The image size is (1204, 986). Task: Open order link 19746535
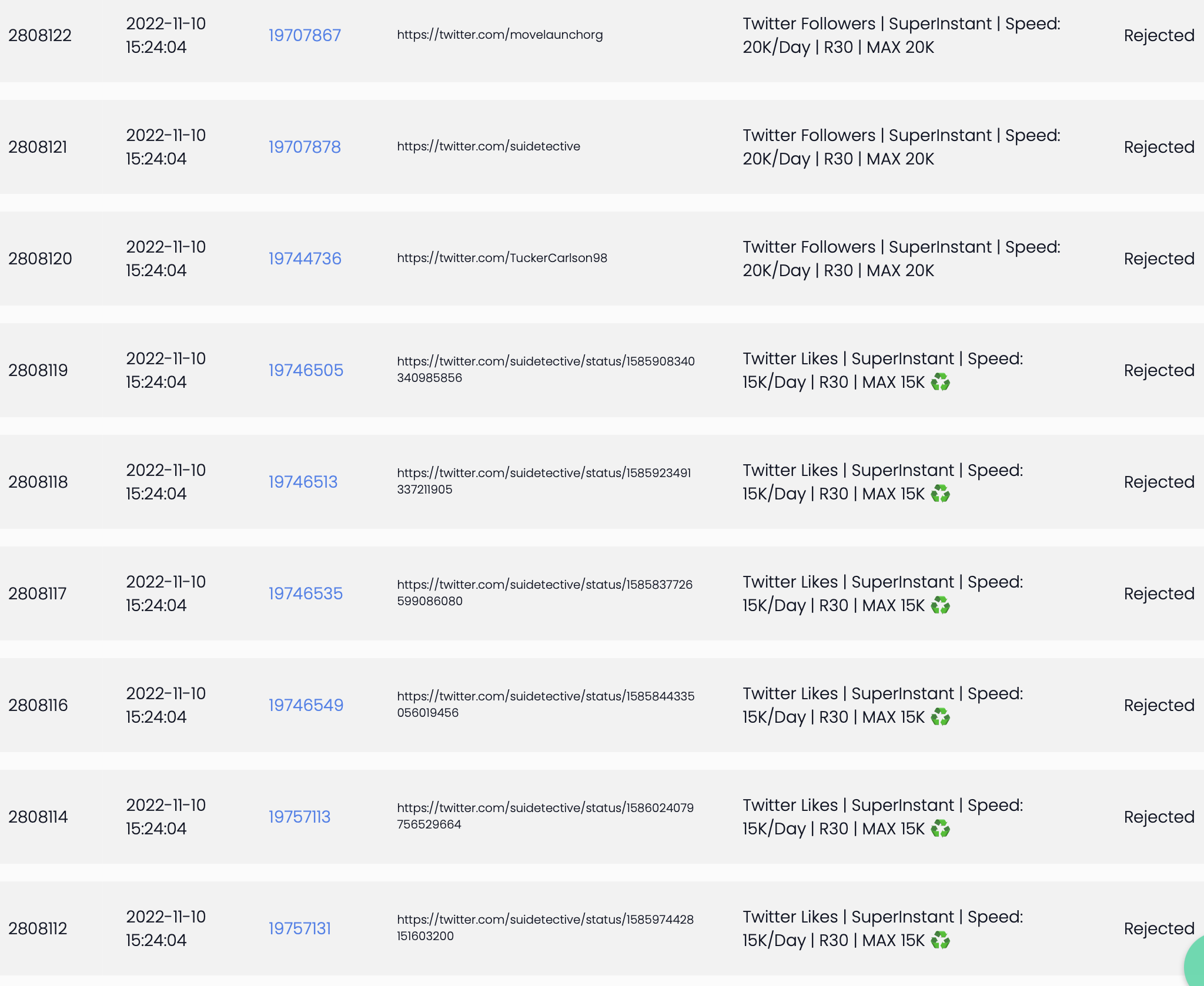tap(305, 593)
